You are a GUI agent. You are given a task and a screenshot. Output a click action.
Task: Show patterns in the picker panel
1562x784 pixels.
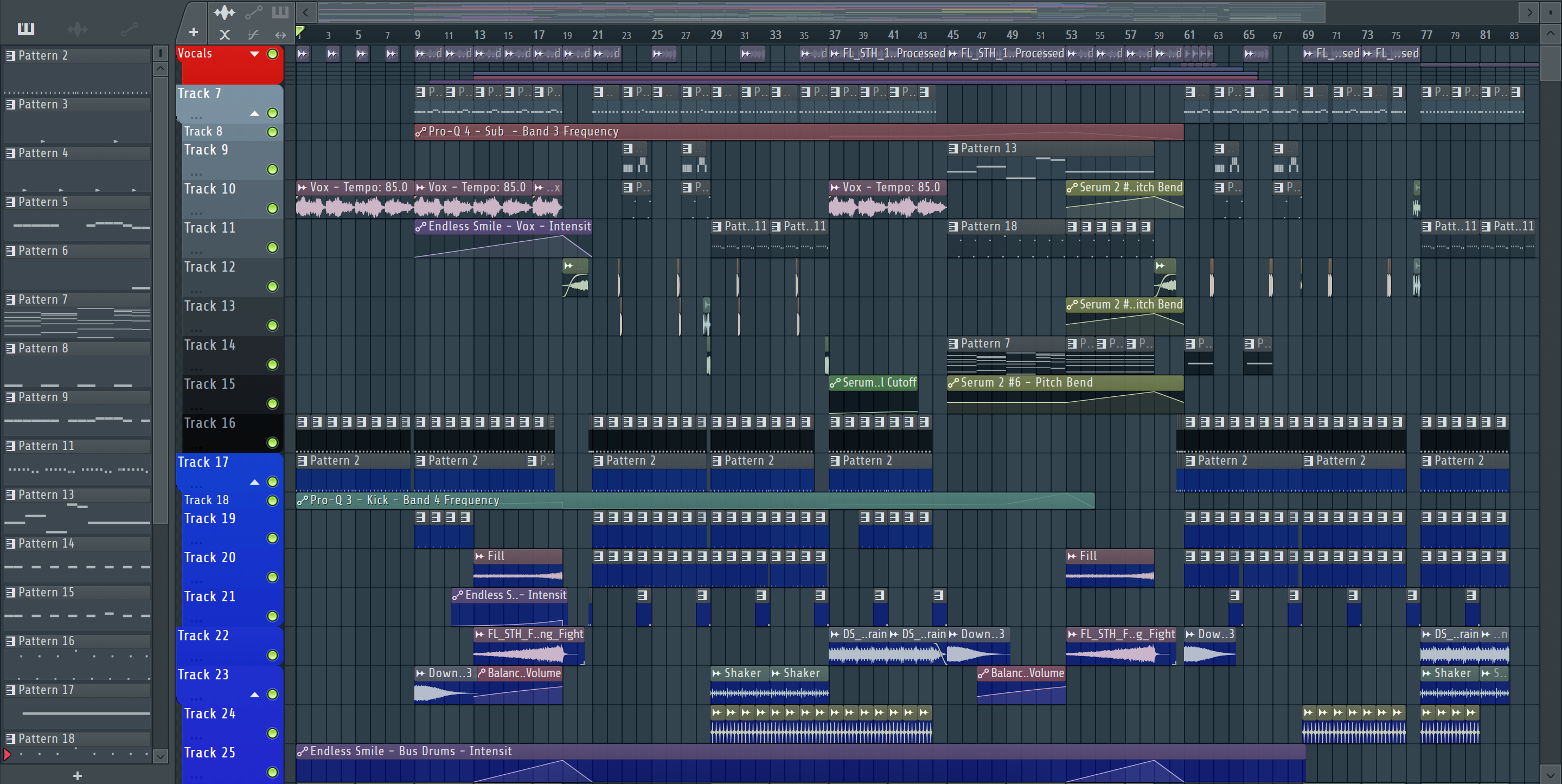point(26,29)
